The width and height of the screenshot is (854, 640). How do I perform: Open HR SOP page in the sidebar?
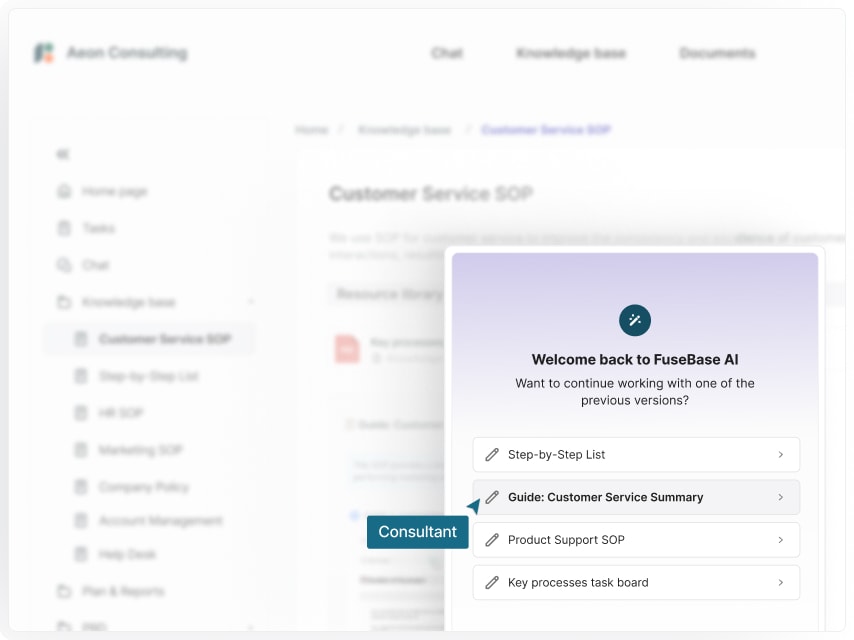121,413
